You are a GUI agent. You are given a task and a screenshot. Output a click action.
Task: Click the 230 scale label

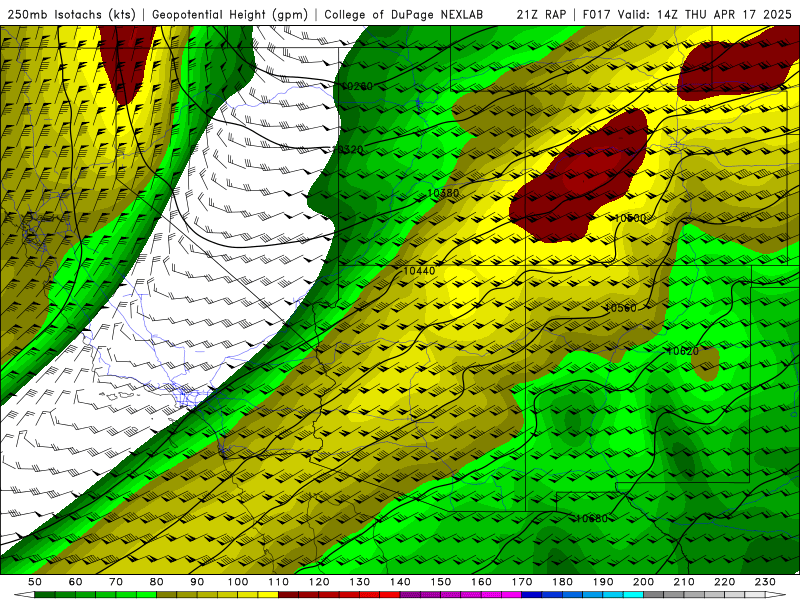click(765, 582)
